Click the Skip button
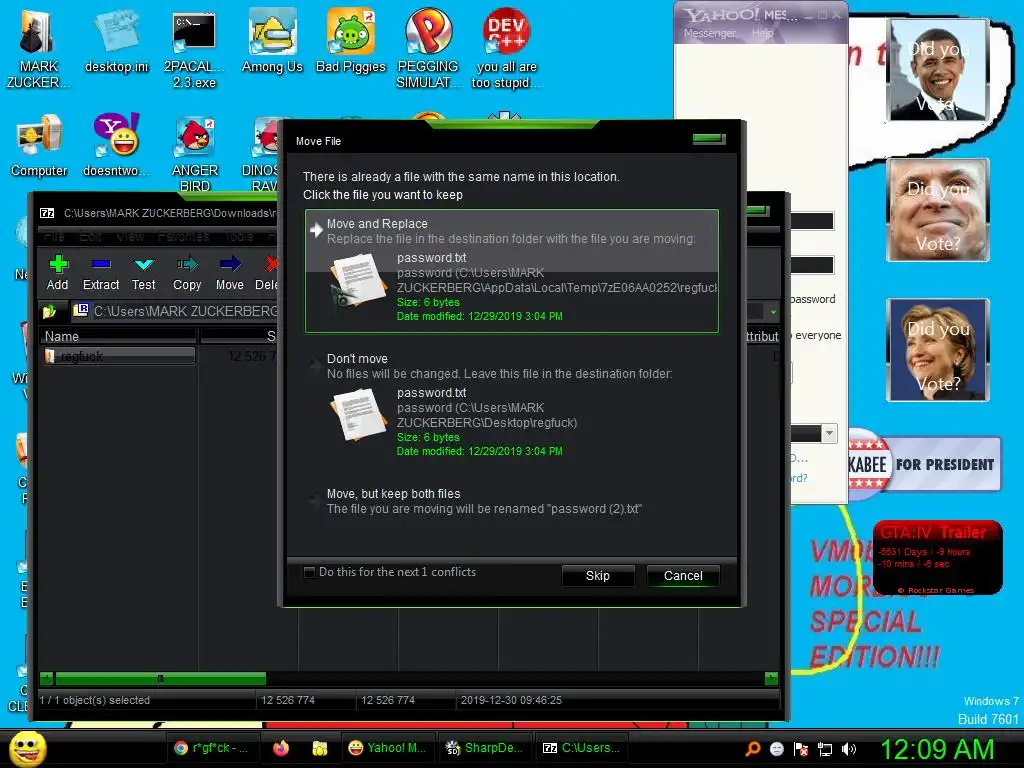Viewport: 1024px width, 768px height. (598, 575)
